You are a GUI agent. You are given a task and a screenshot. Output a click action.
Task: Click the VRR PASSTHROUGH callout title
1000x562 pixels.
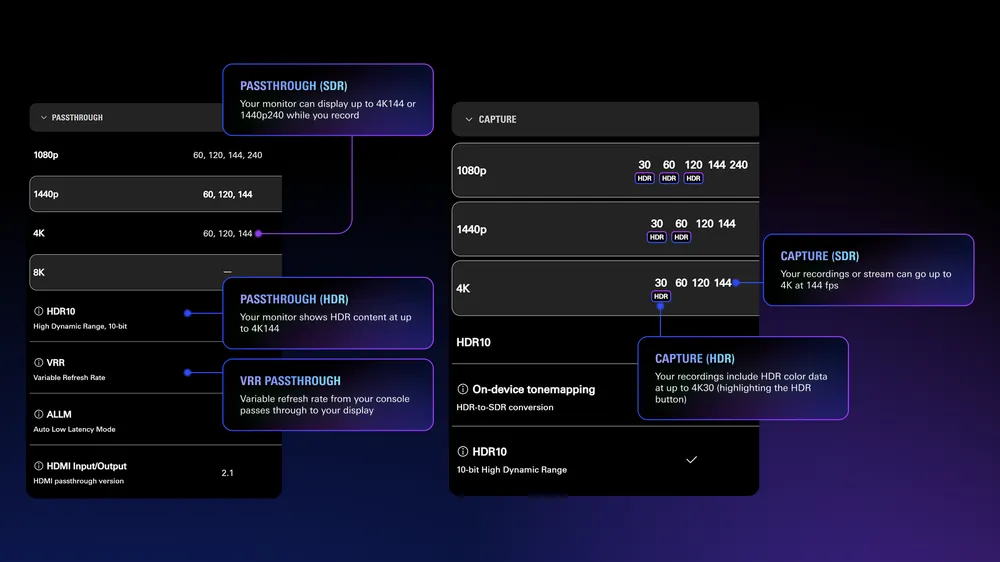(x=290, y=381)
